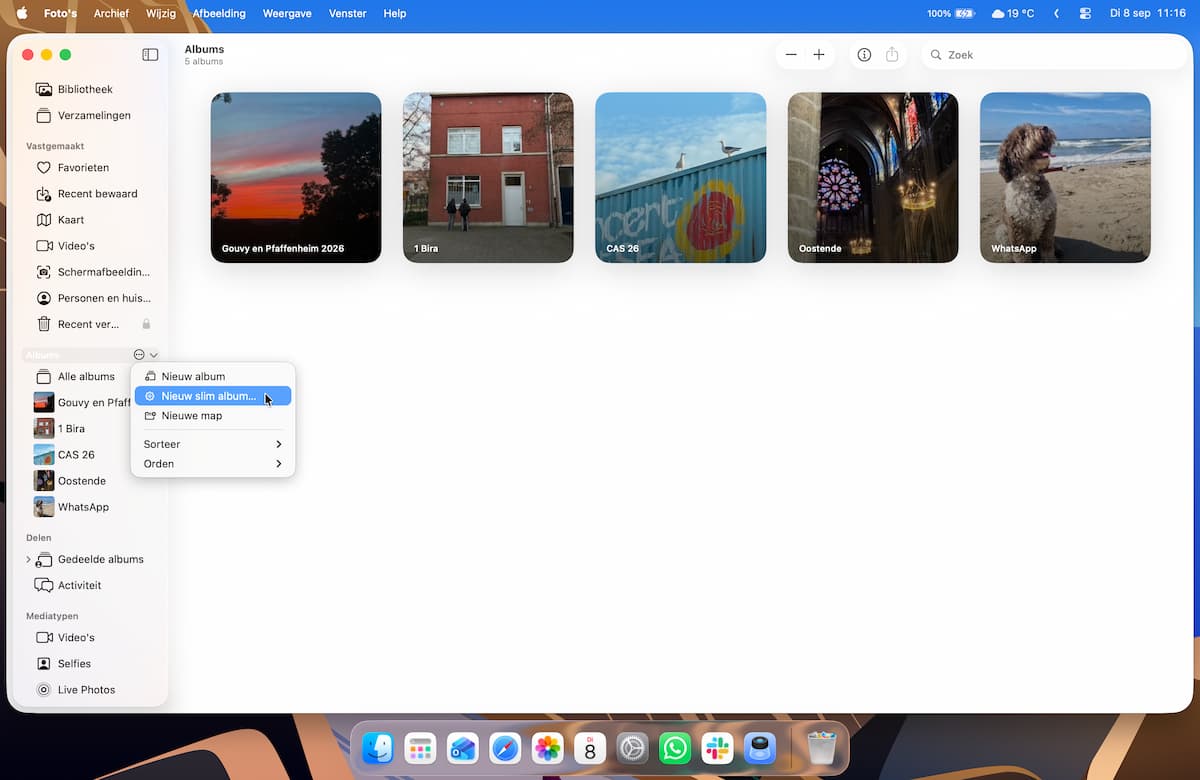Viewport: 1200px width, 780px height.
Task: Open Personen en huisdieren in the sidebar
Action: tap(93, 298)
